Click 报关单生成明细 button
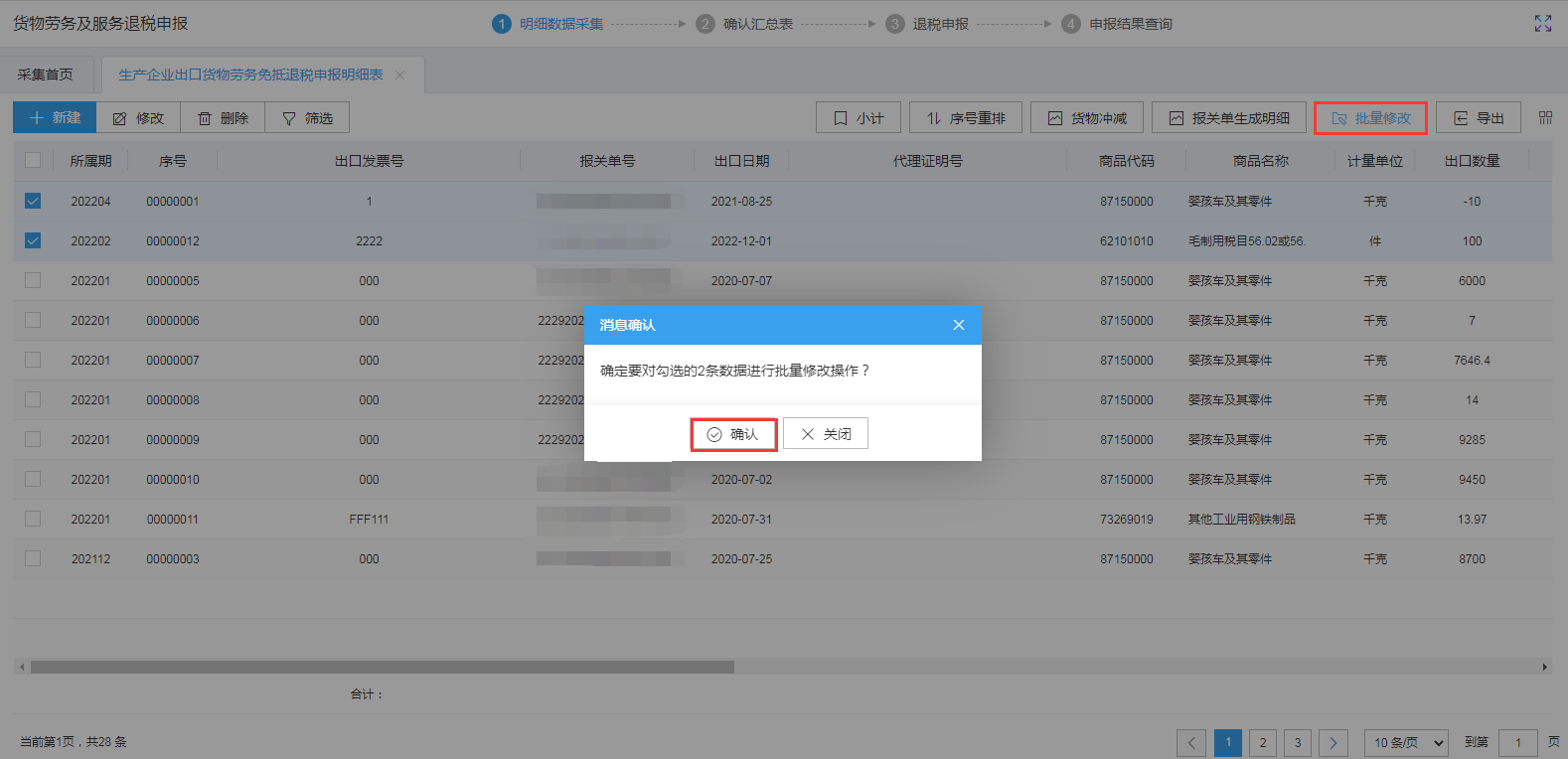The height and width of the screenshot is (759, 1568). point(1229,117)
